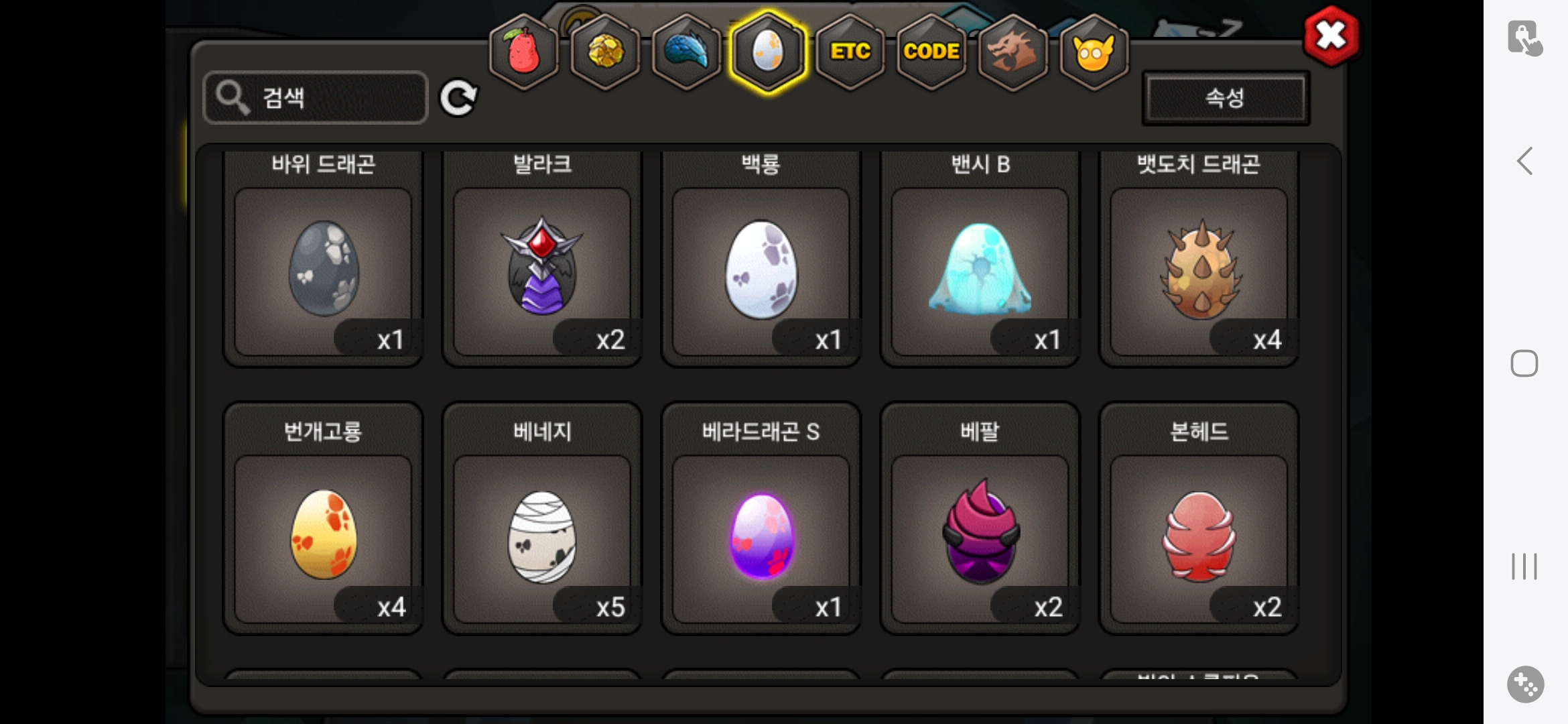
Task: Choose the 밴시 B egg
Action: coord(980,258)
